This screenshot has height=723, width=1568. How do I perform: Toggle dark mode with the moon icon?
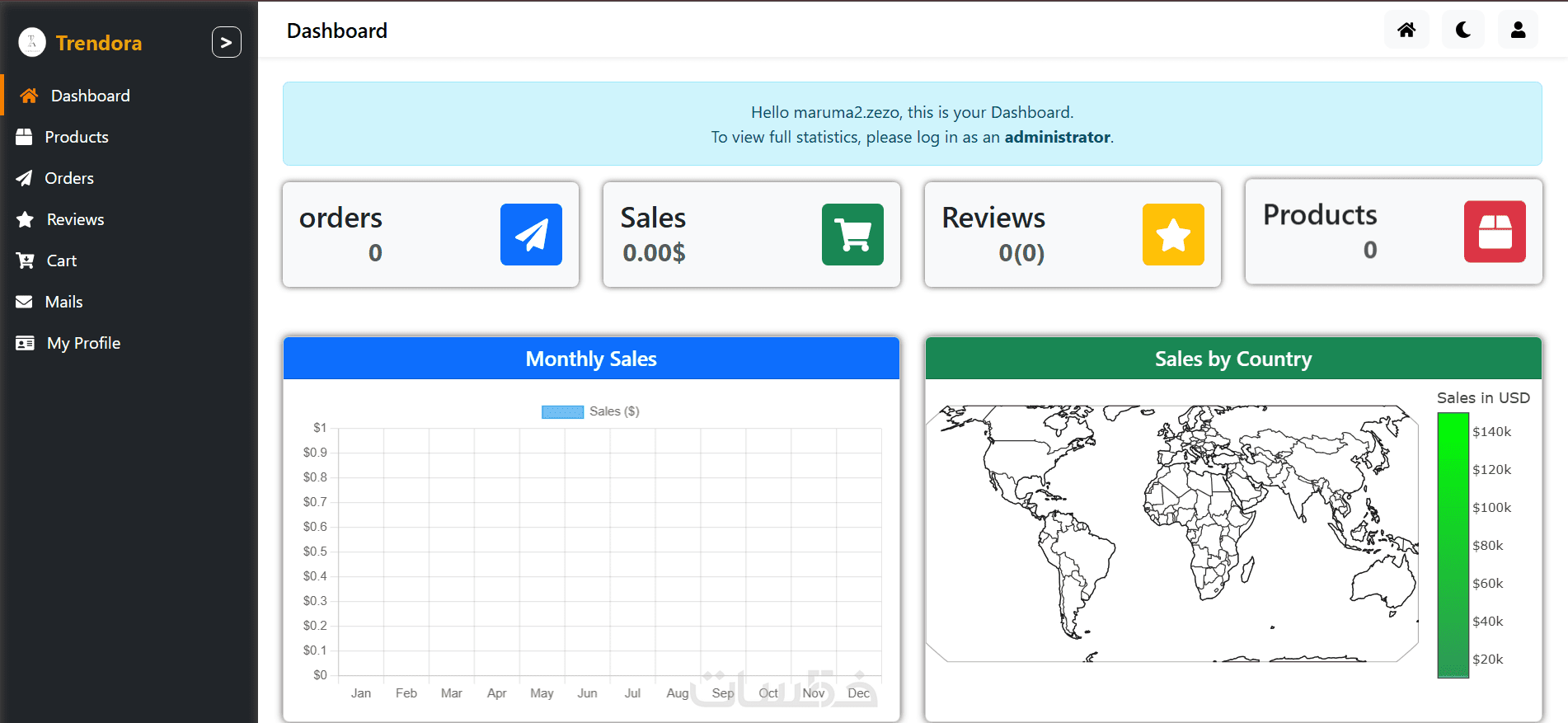tap(1463, 31)
